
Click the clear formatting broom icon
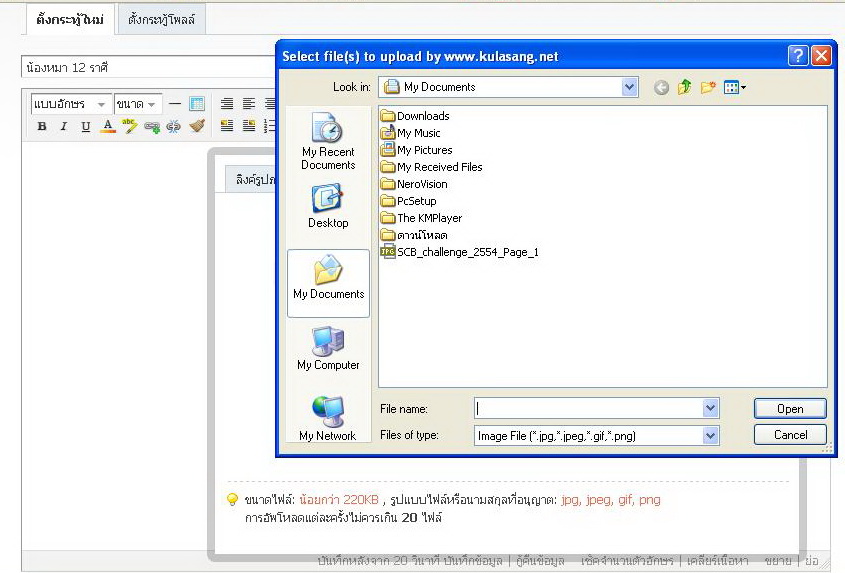point(197,126)
